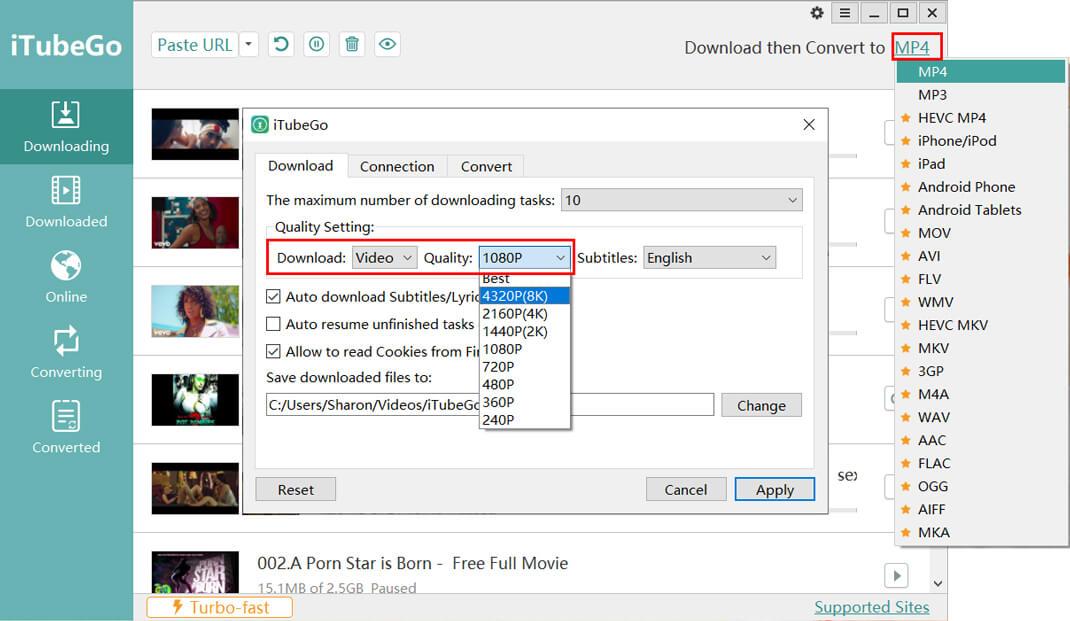This screenshot has width=1070, height=621.
Task: Click the trash delete icon in toolbar
Action: [351, 45]
